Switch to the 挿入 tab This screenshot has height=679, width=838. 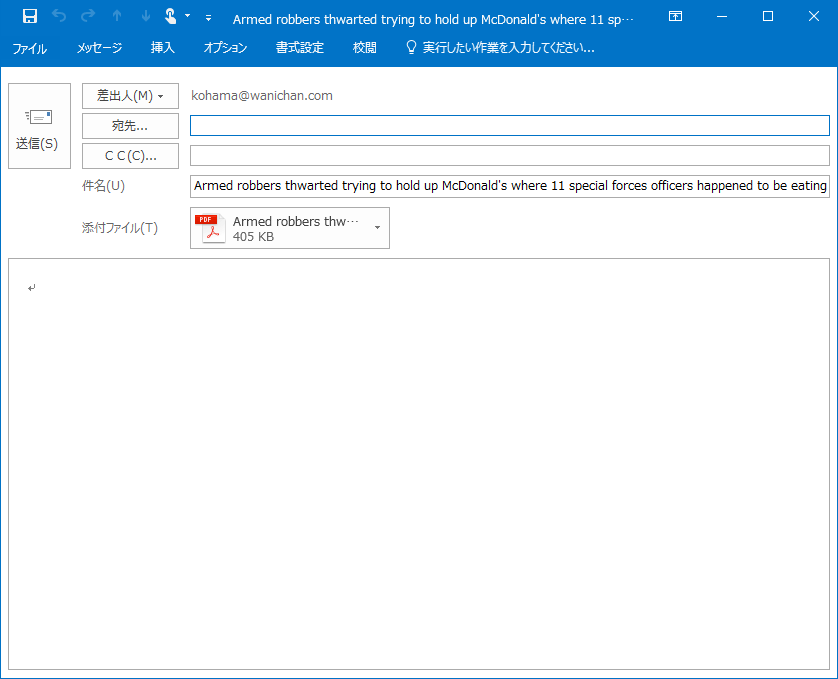pyautogui.click(x=162, y=48)
